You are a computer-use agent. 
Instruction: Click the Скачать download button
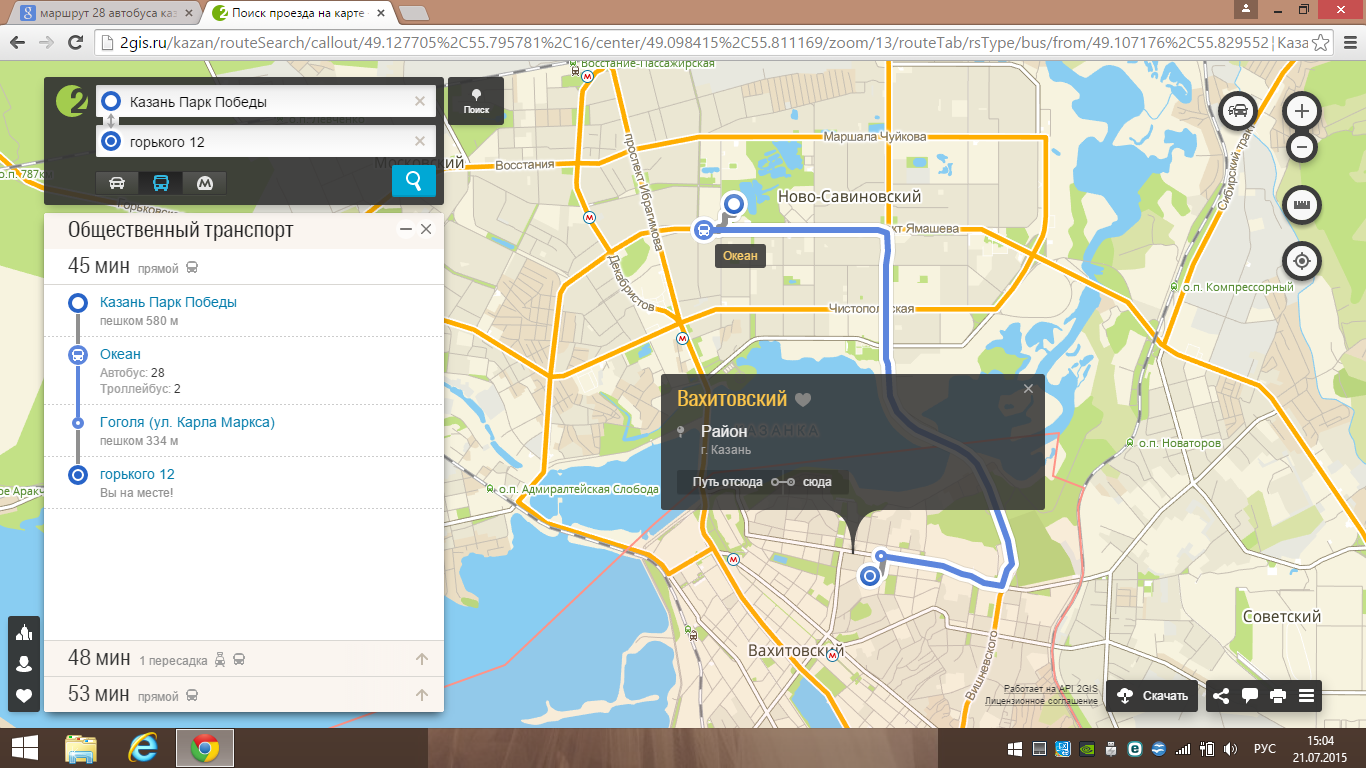[1152, 696]
